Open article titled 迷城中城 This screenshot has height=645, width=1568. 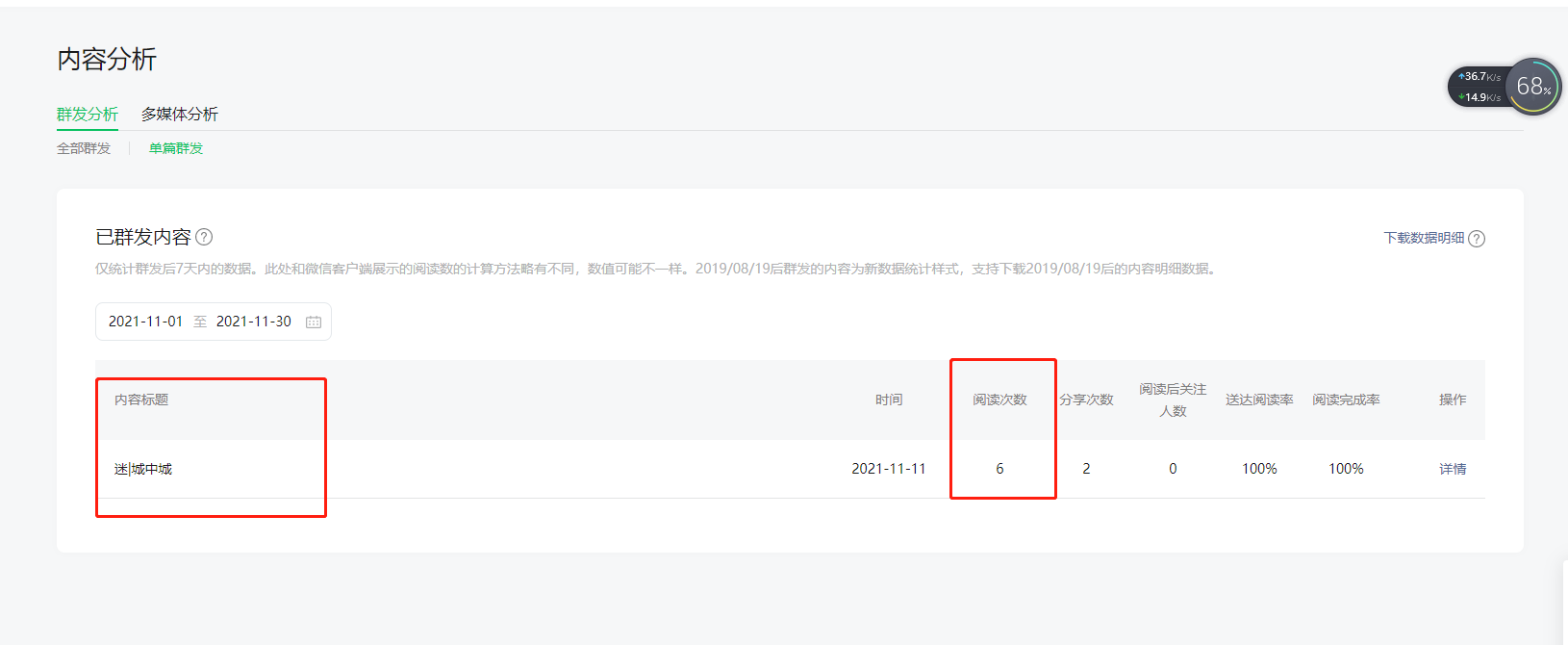click(143, 469)
